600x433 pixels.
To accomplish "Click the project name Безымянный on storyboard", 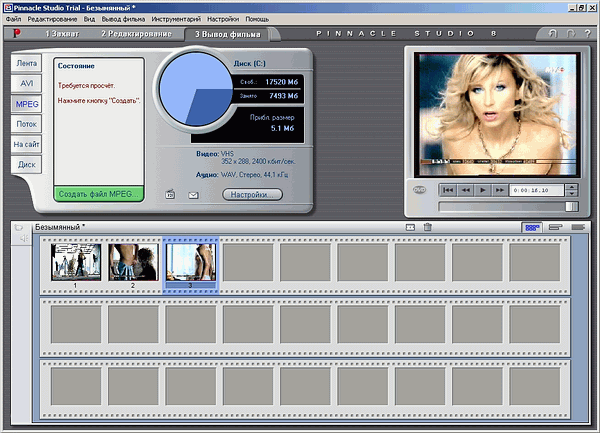I will coord(60,227).
